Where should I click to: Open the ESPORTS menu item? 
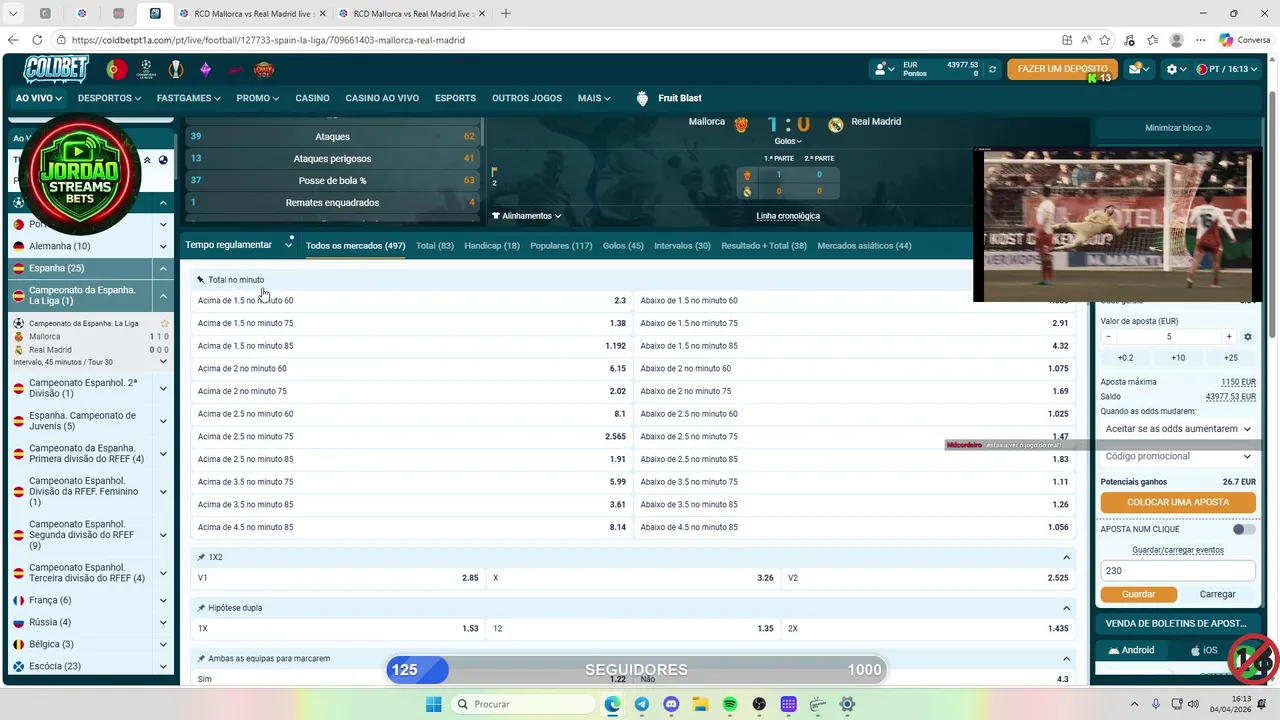pyautogui.click(x=455, y=98)
